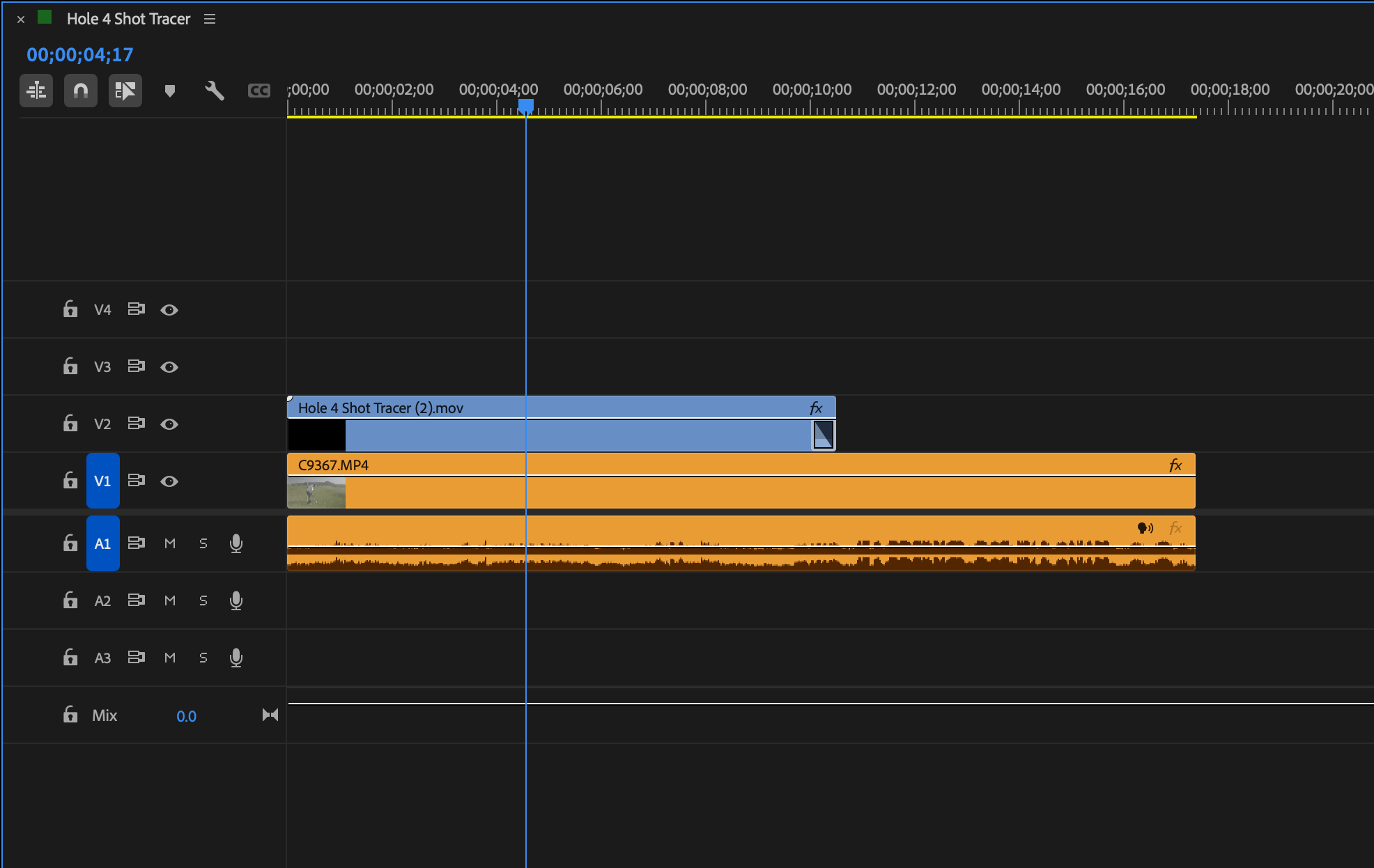Click the Captions CC icon
The image size is (1374, 868).
coord(258,91)
